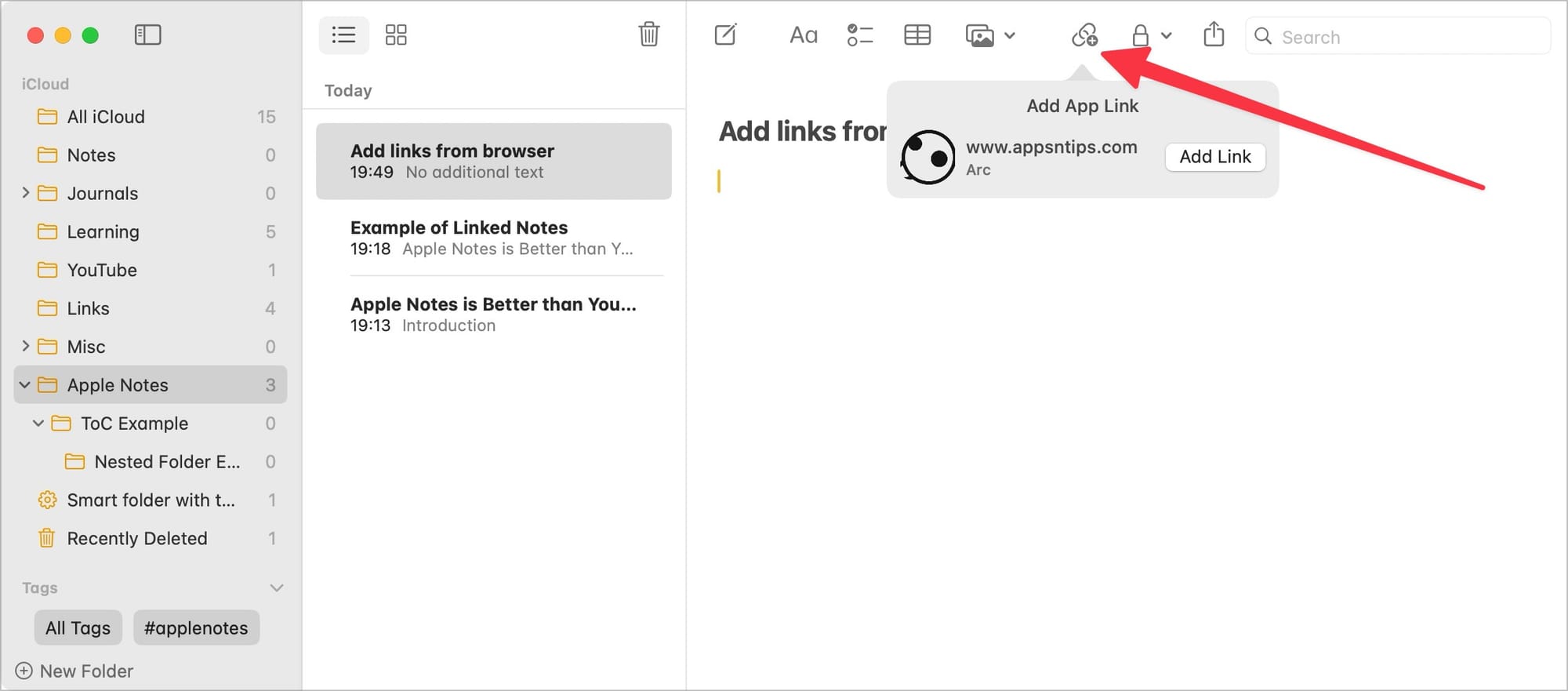This screenshot has width=1568, height=691.
Task: Toggle the sidebar visibility
Action: coord(147,35)
